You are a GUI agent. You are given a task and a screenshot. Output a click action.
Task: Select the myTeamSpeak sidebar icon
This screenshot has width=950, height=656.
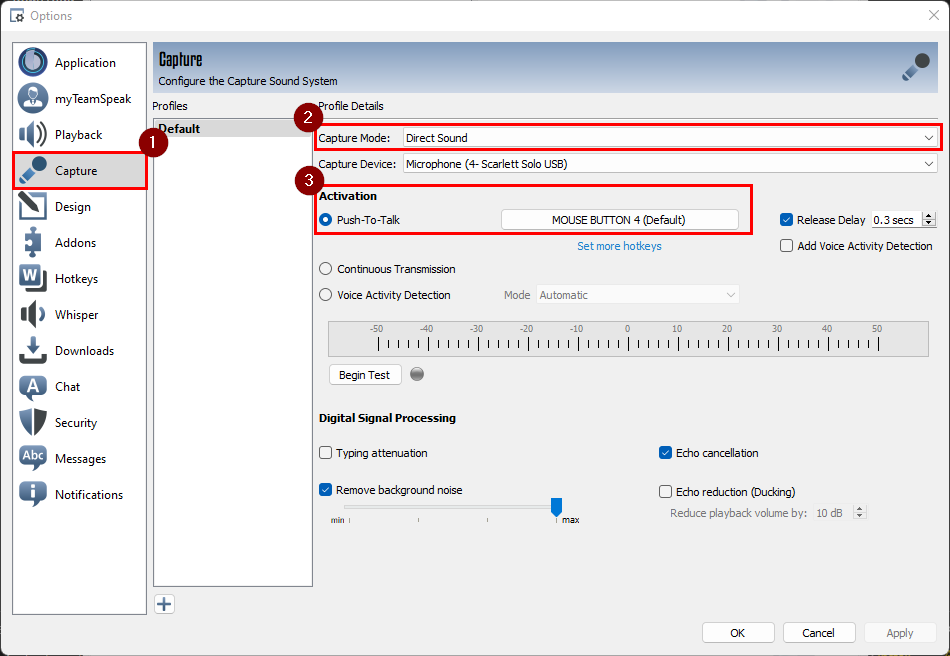tap(32, 98)
